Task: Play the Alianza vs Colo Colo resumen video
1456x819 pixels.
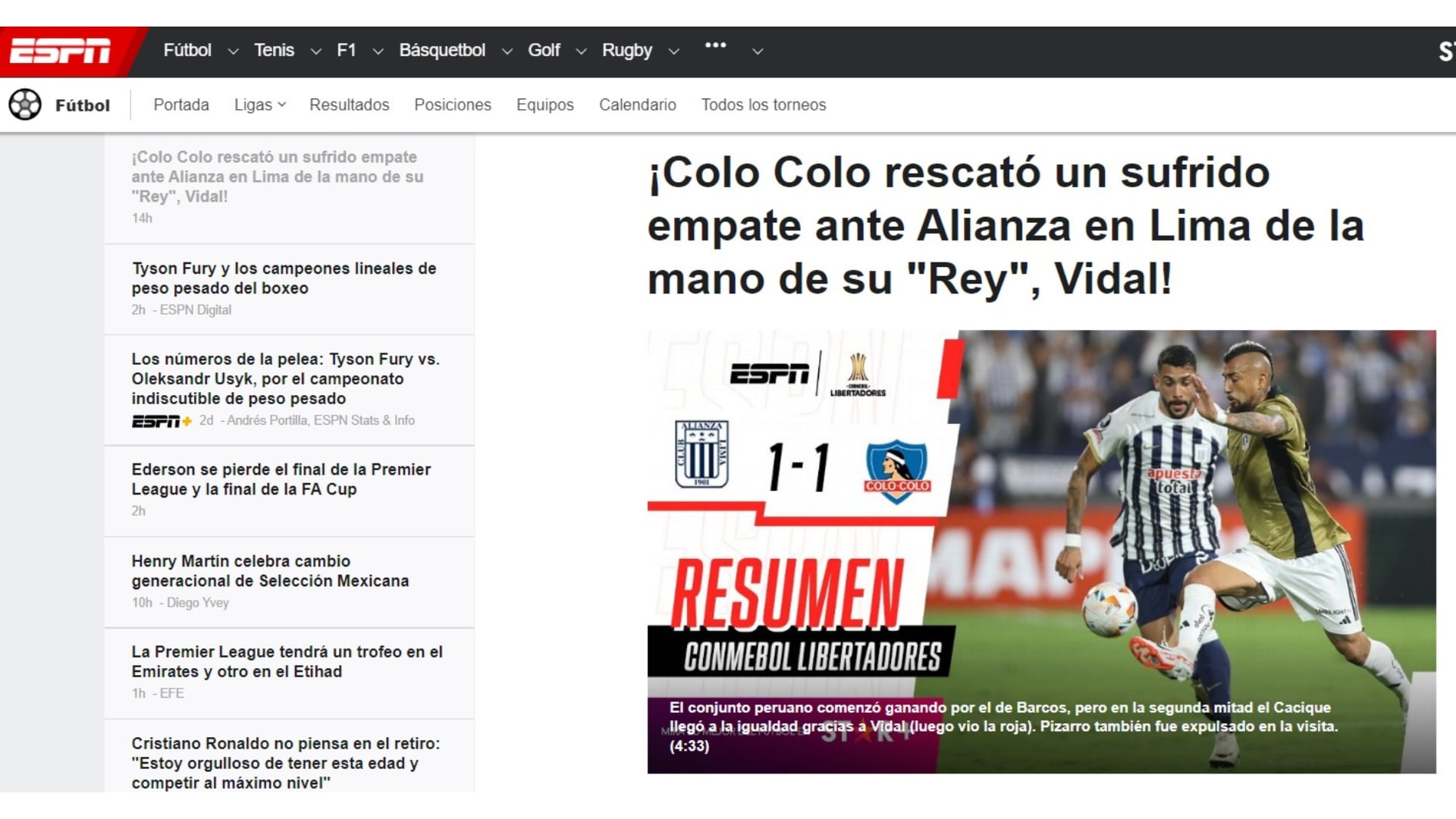Action: (x=1041, y=551)
